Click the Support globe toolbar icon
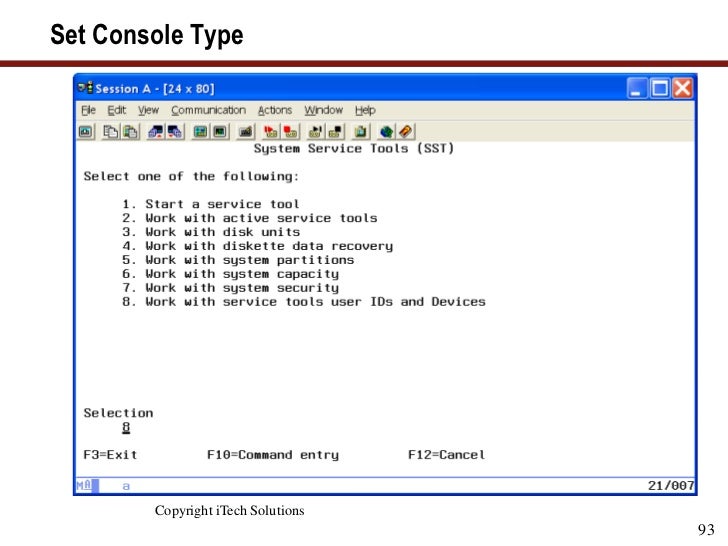This screenshot has height=546, width=728. (x=386, y=132)
